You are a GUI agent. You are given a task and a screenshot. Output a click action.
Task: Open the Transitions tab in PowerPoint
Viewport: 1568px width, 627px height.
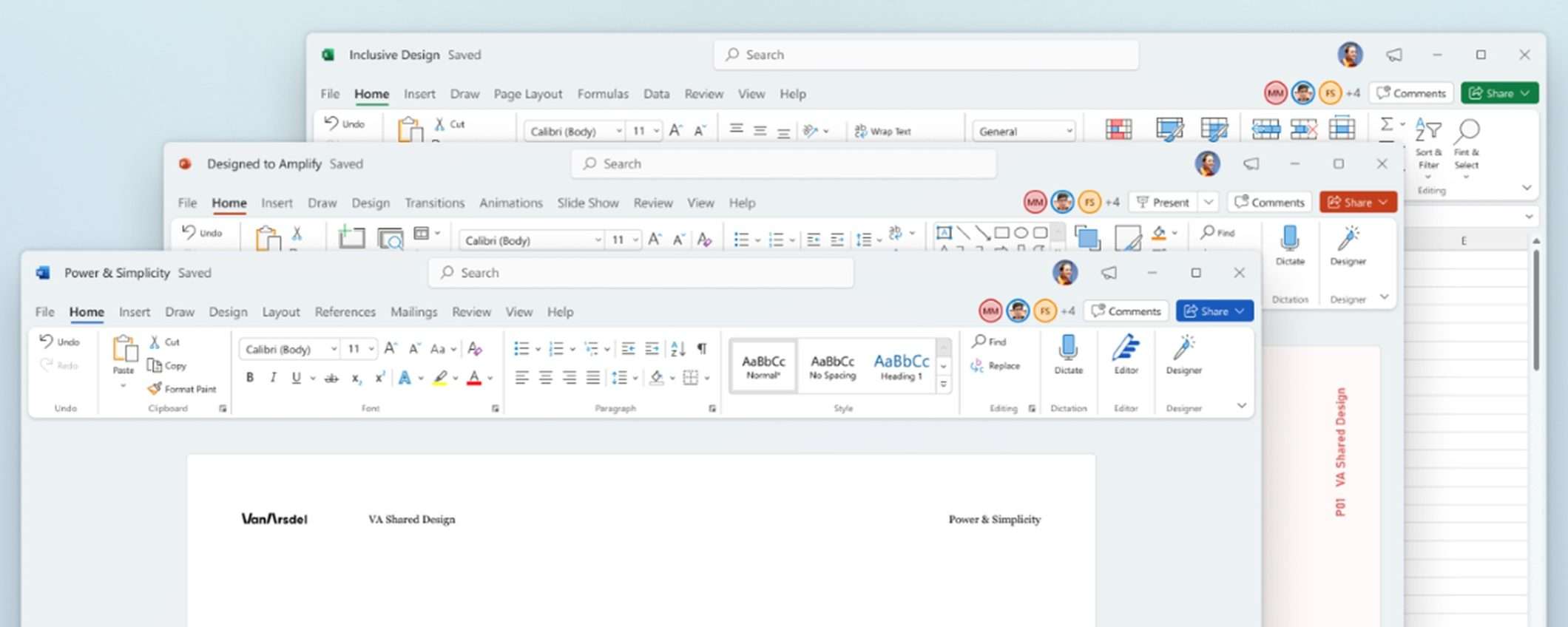coord(434,203)
